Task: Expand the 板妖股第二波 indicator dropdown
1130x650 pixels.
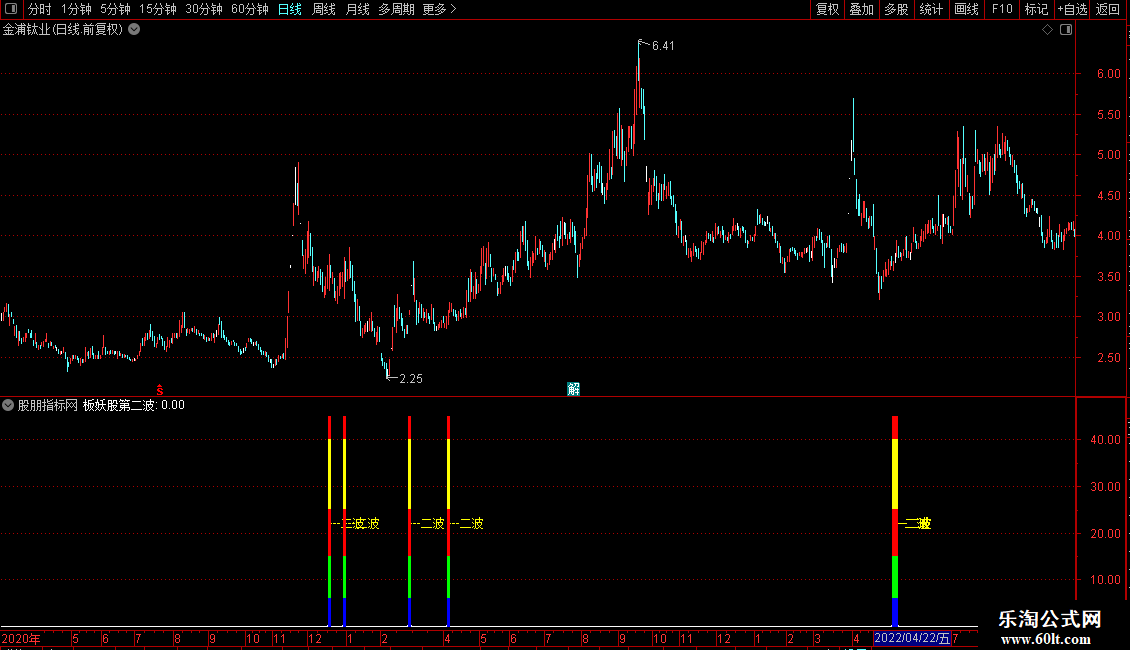Action: [8, 405]
